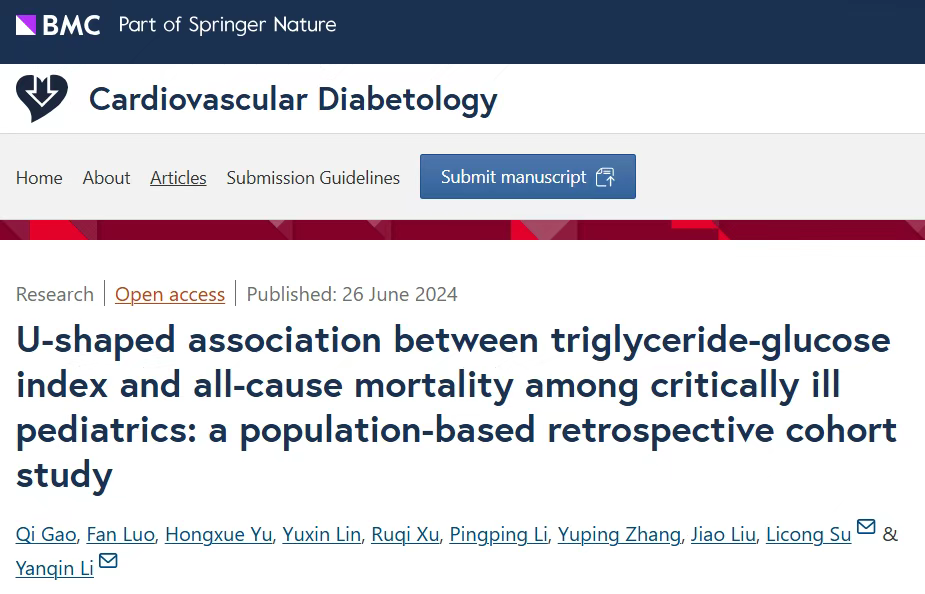Follow the Open access link

tap(170, 294)
